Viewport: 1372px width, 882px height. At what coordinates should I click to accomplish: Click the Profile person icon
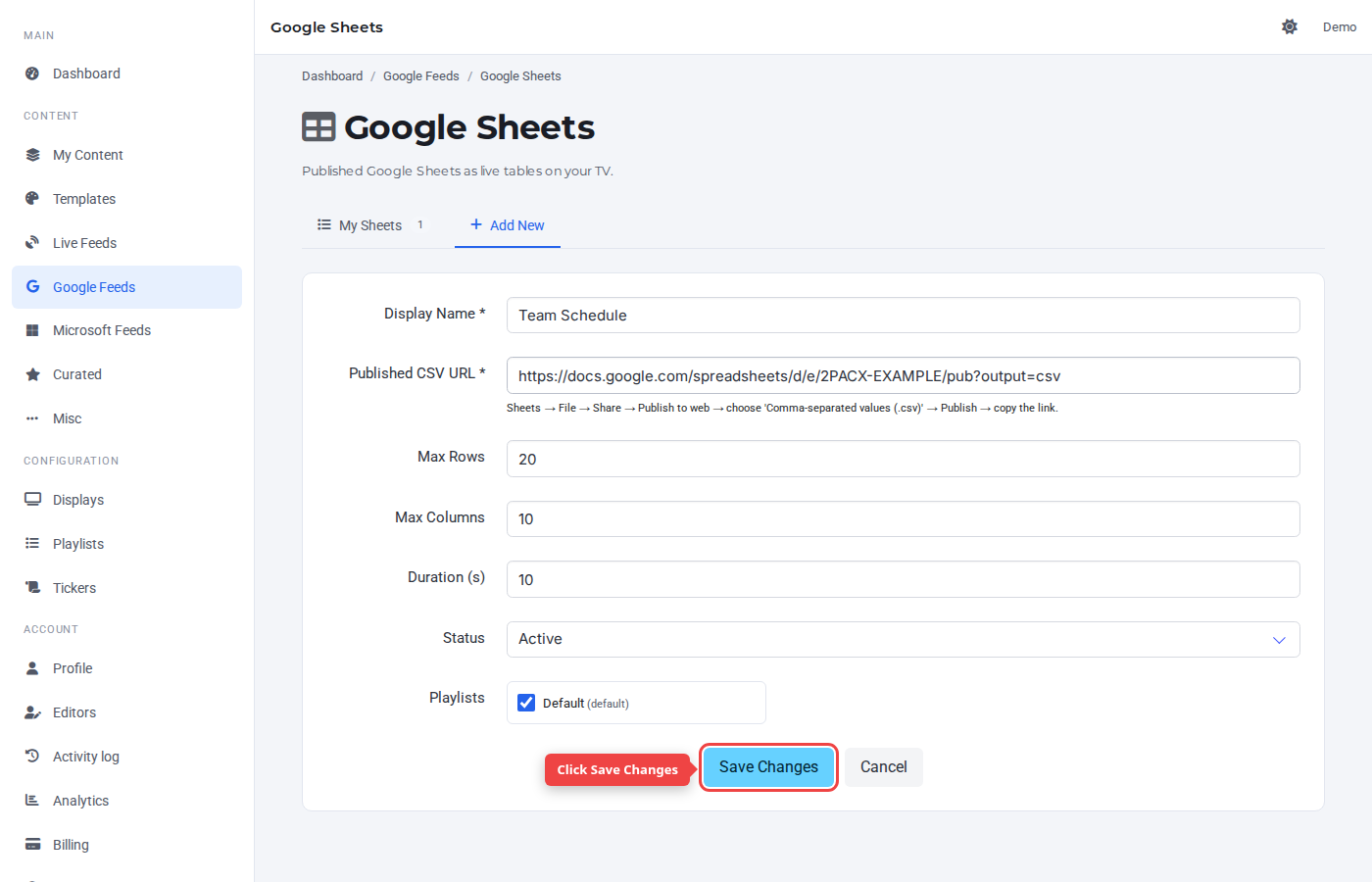point(32,668)
